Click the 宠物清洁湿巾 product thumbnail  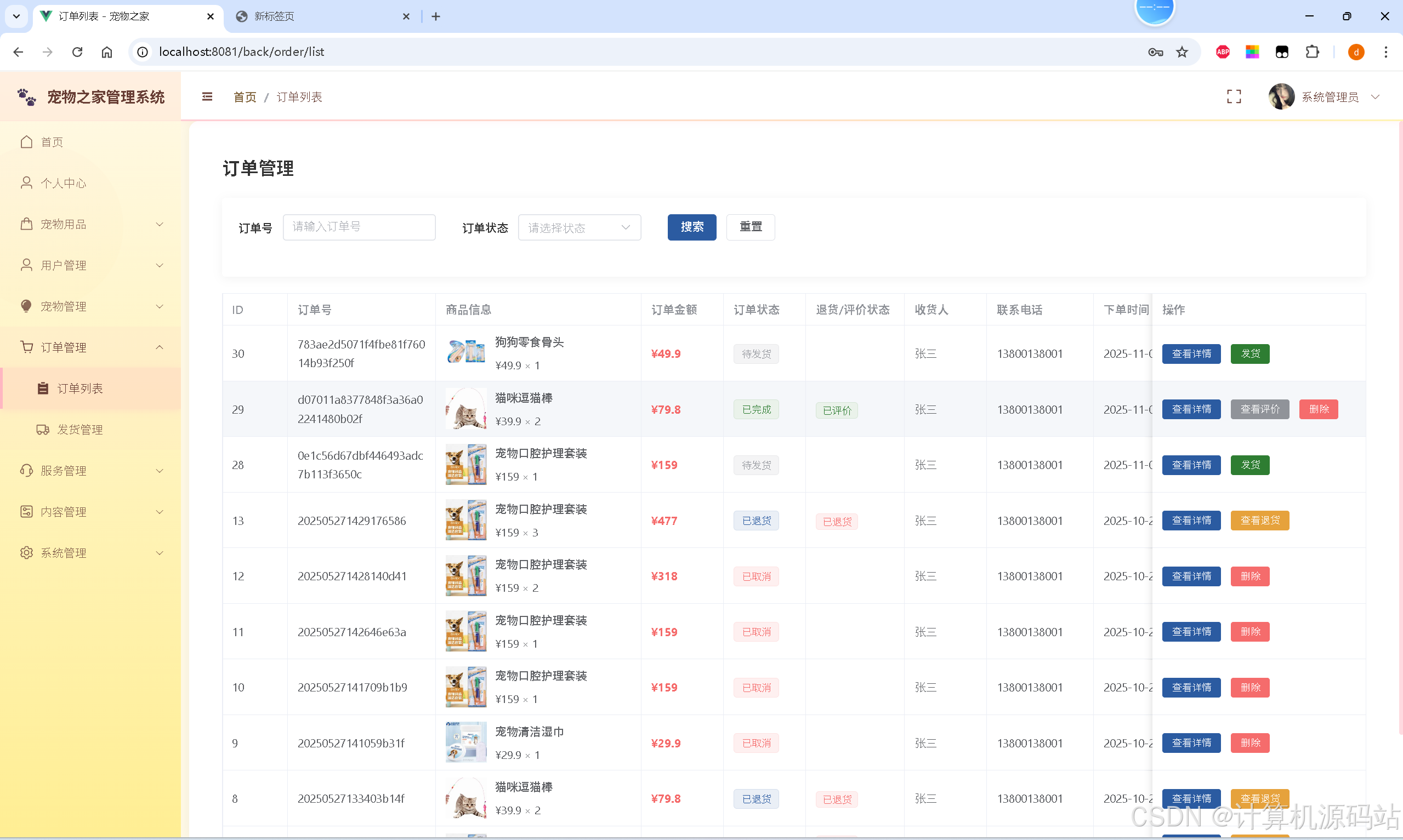coord(466,742)
